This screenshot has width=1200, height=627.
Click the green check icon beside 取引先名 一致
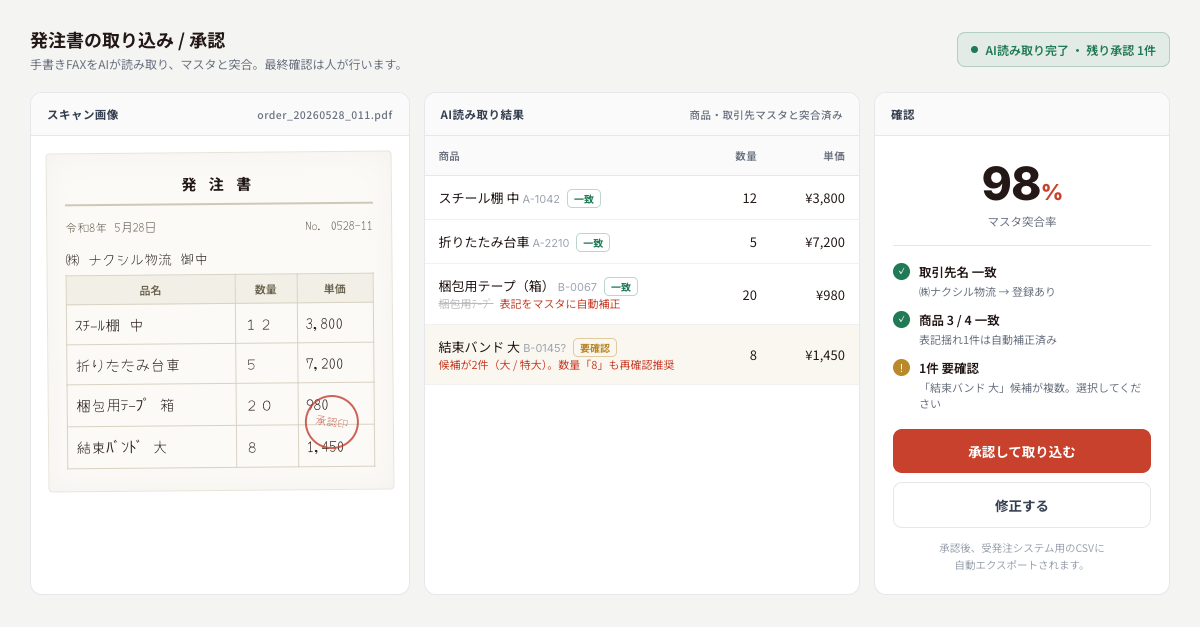click(x=901, y=271)
